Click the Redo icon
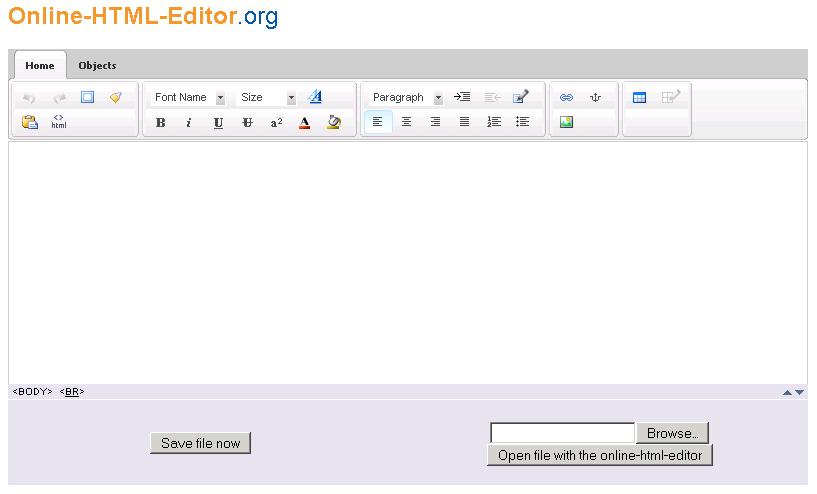The width and height of the screenshot is (817, 494). (59, 97)
